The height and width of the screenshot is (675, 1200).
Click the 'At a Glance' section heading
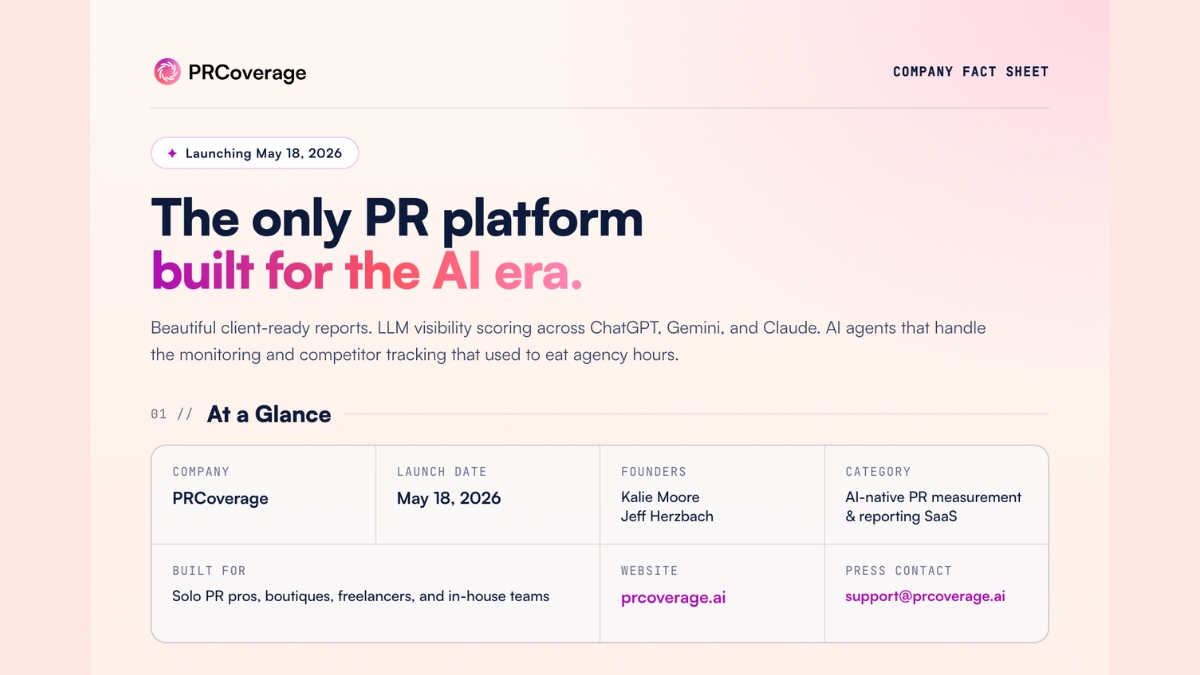point(269,414)
